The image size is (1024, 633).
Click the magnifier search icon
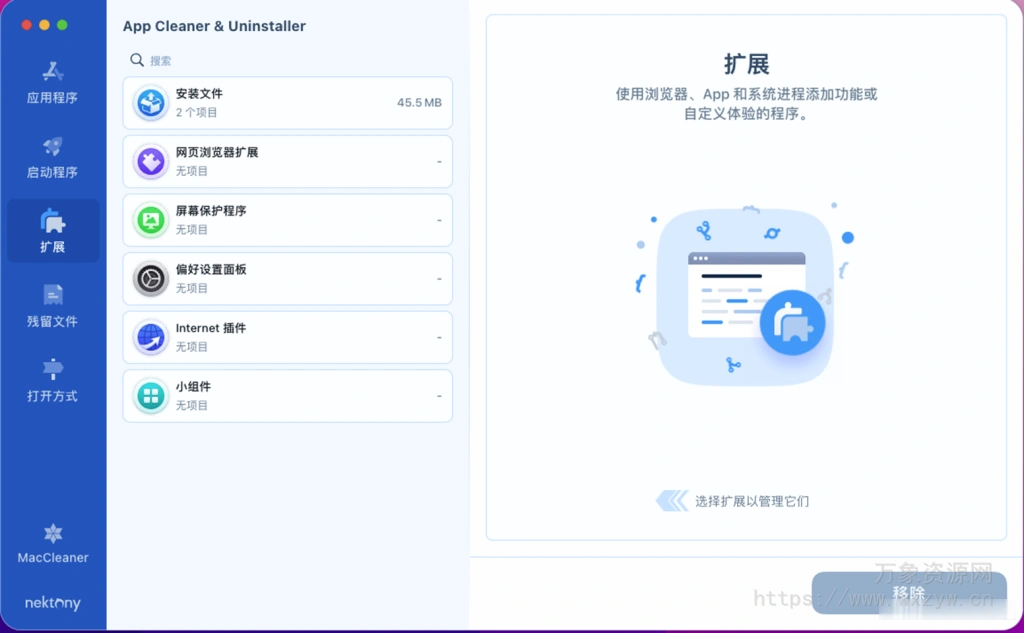point(137,60)
